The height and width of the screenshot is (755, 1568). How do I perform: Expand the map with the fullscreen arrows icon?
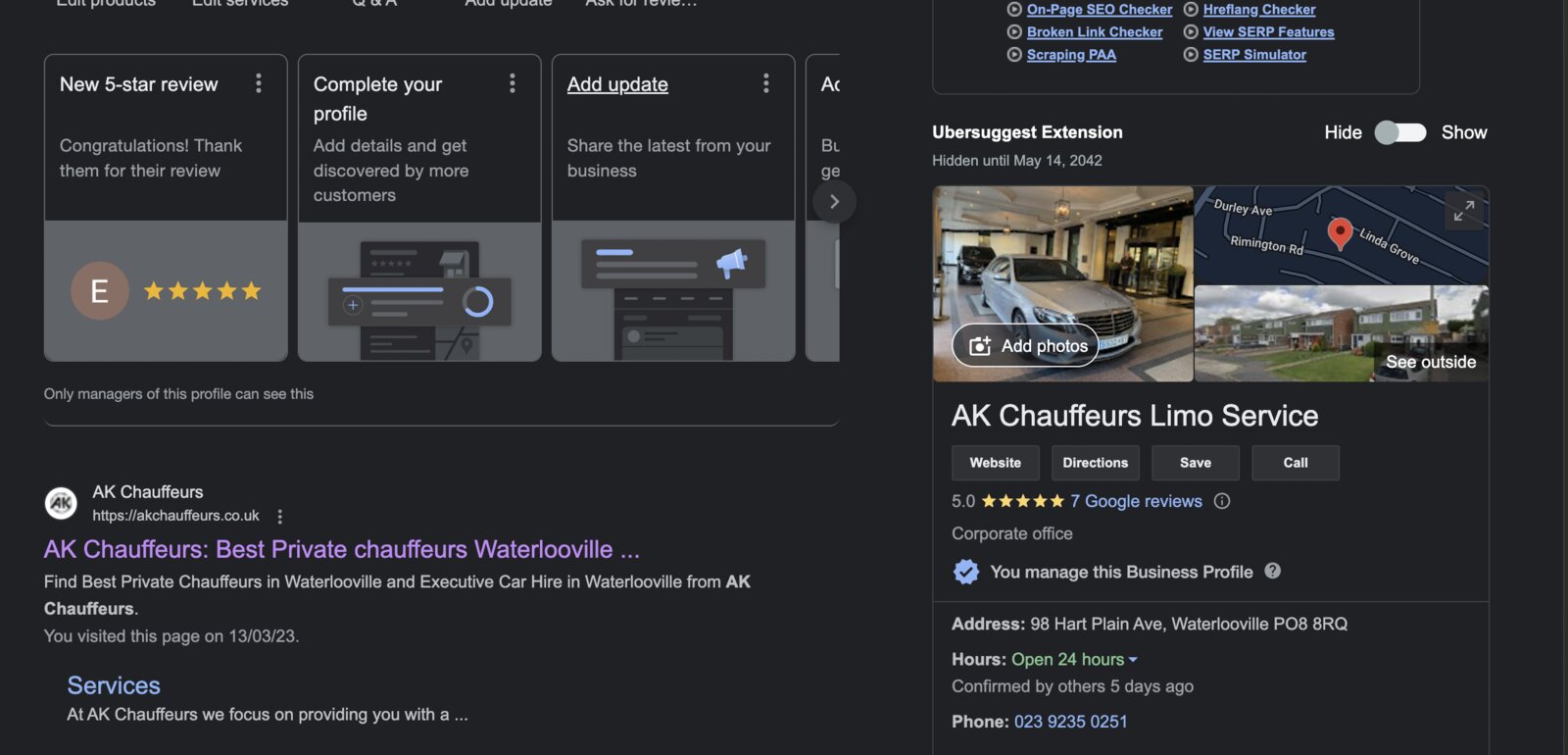1464,211
